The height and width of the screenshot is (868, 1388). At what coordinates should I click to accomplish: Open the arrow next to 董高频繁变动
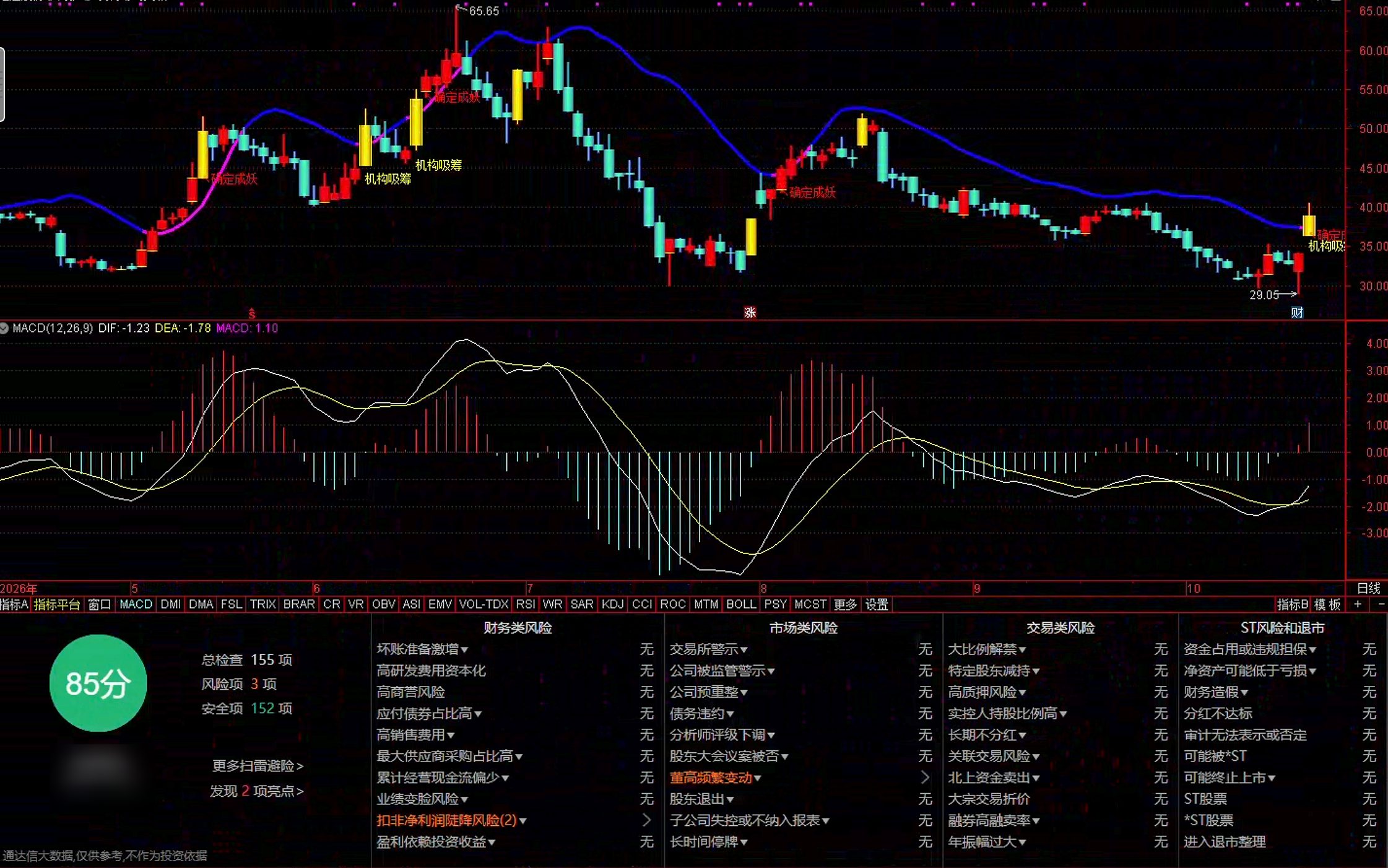click(x=925, y=778)
